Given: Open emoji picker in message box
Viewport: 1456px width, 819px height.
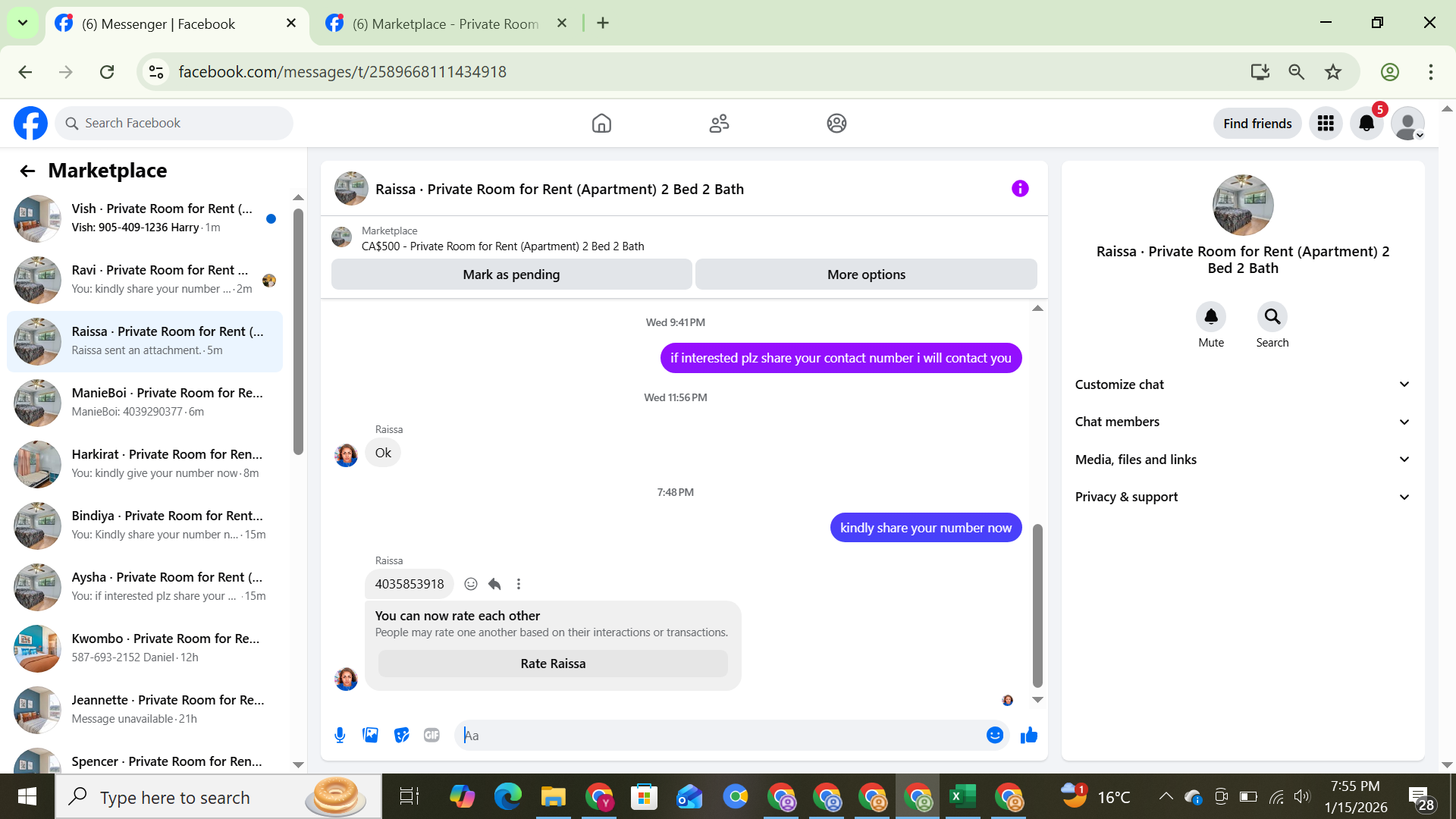Looking at the screenshot, I should [x=994, y=735].
